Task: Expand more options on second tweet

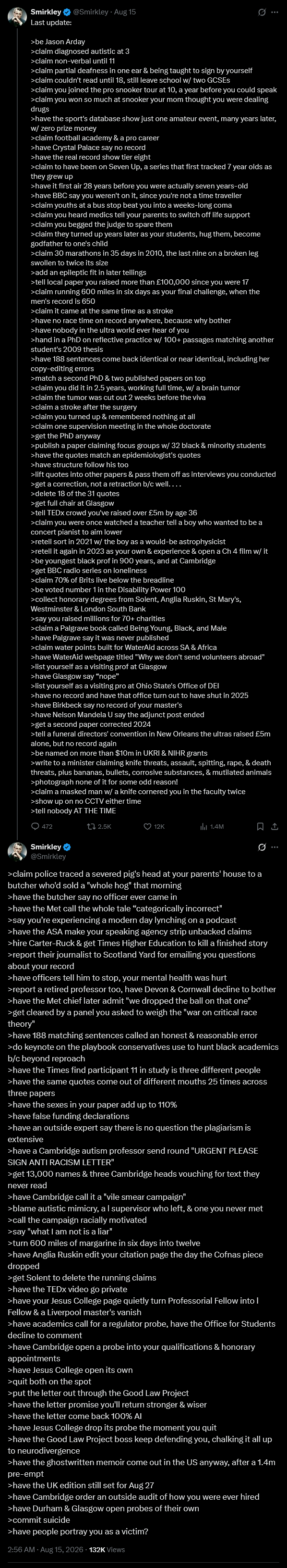Action: point(274,846)
